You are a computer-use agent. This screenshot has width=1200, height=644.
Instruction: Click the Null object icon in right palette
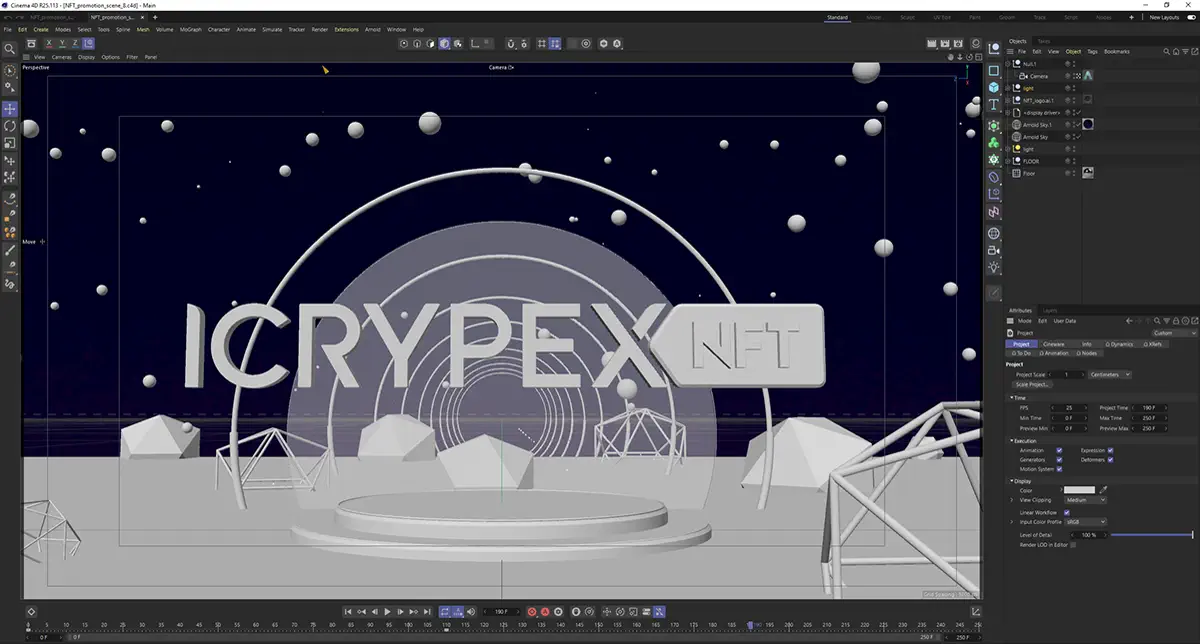click(x=994, y=49)
